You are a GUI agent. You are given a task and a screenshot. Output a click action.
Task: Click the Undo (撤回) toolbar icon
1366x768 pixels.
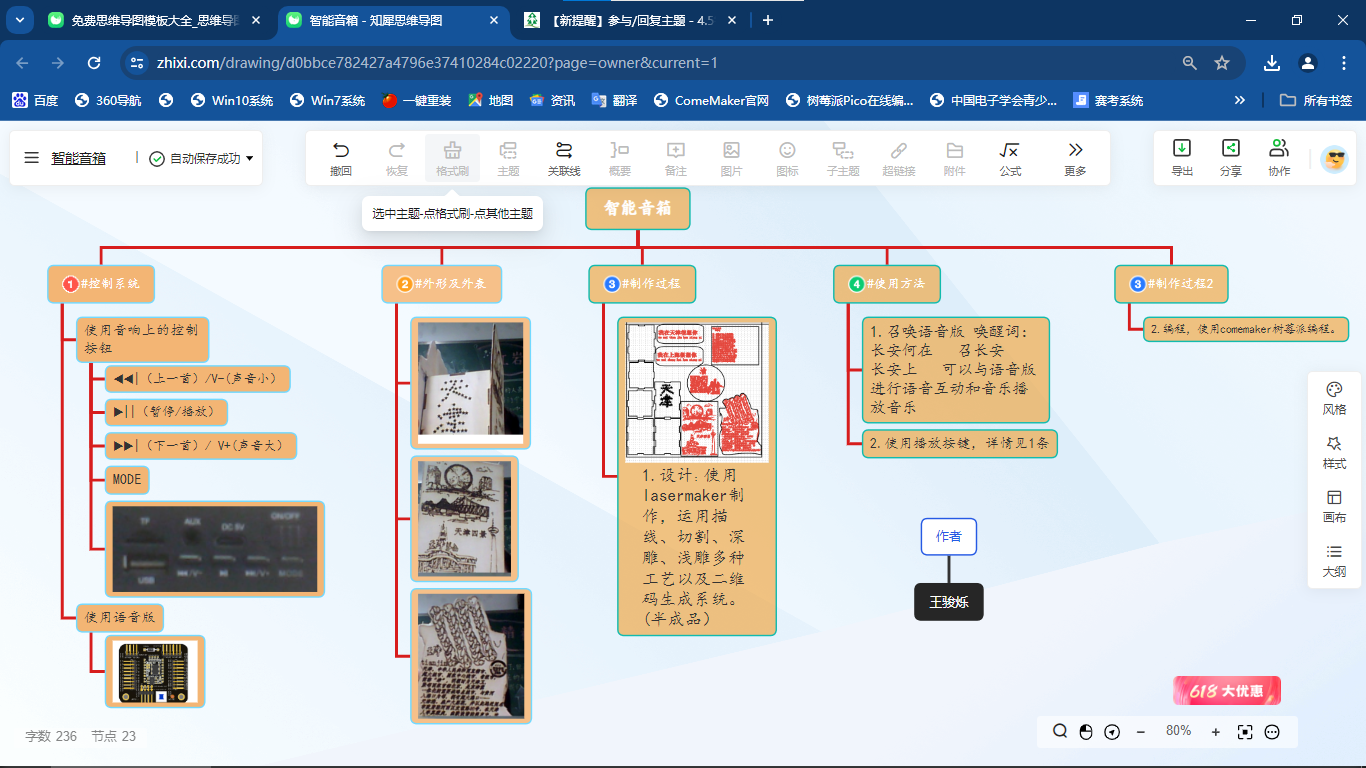pos(341,158)
